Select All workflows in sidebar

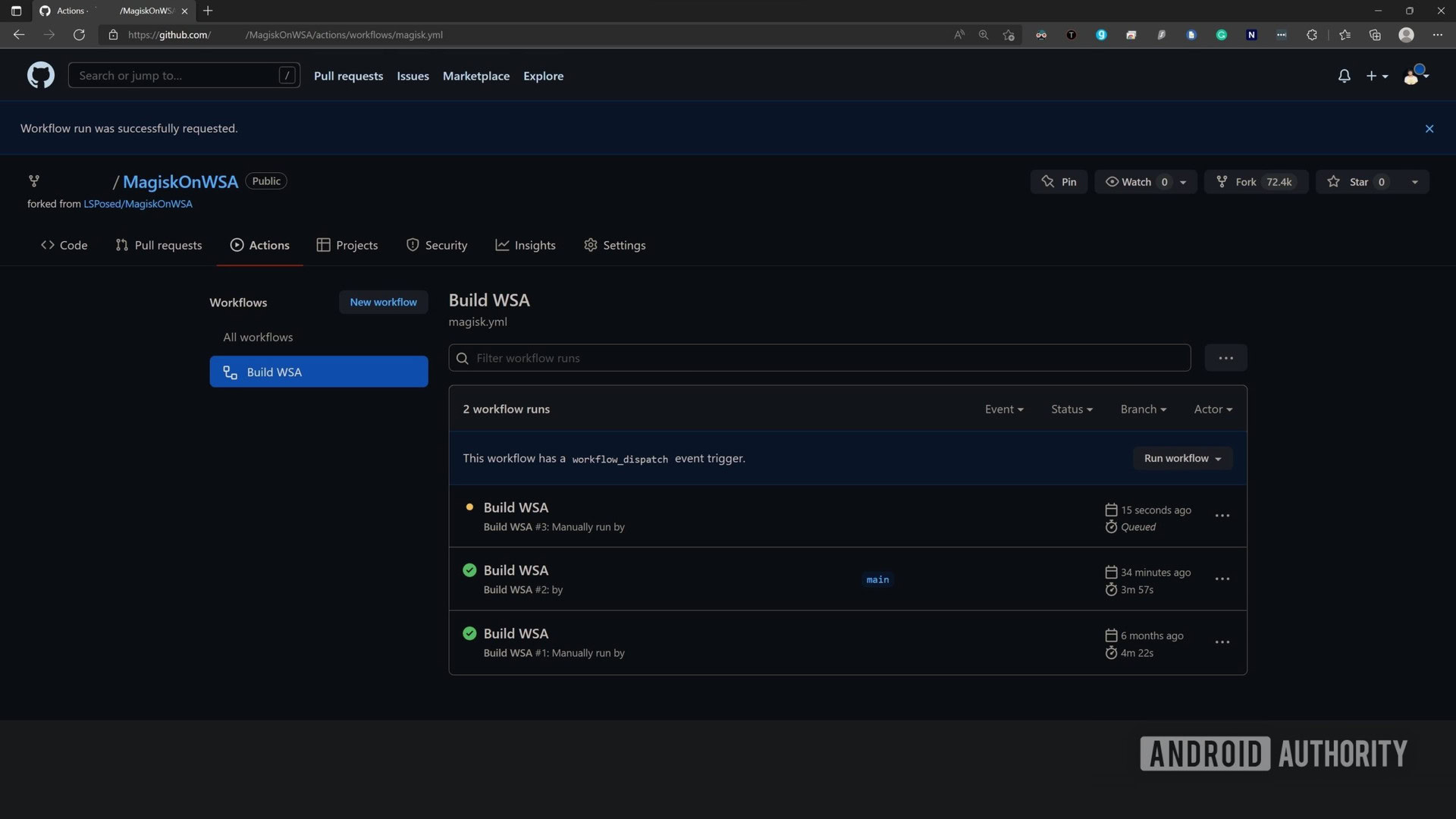pyautogui.click(x=258, y=337)
